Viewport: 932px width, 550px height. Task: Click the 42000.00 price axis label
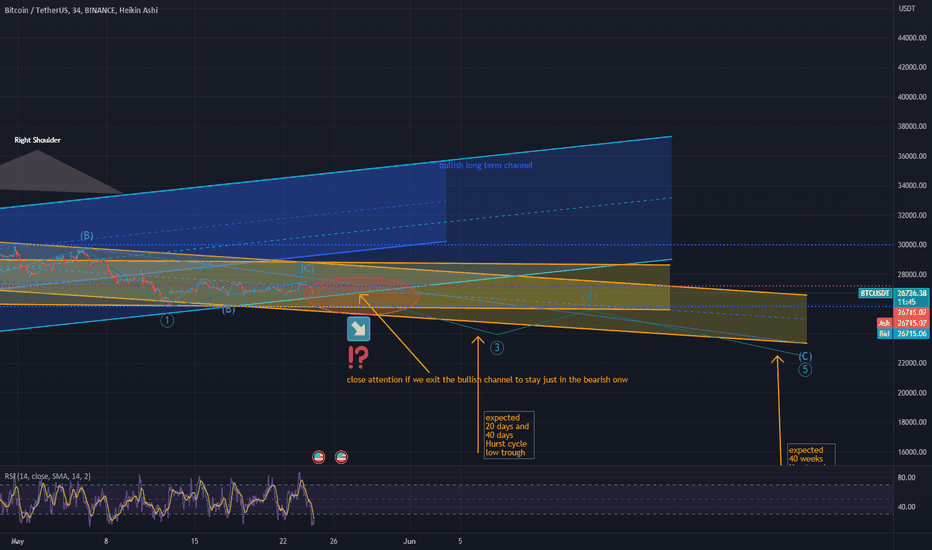click(x=912, y=67)
